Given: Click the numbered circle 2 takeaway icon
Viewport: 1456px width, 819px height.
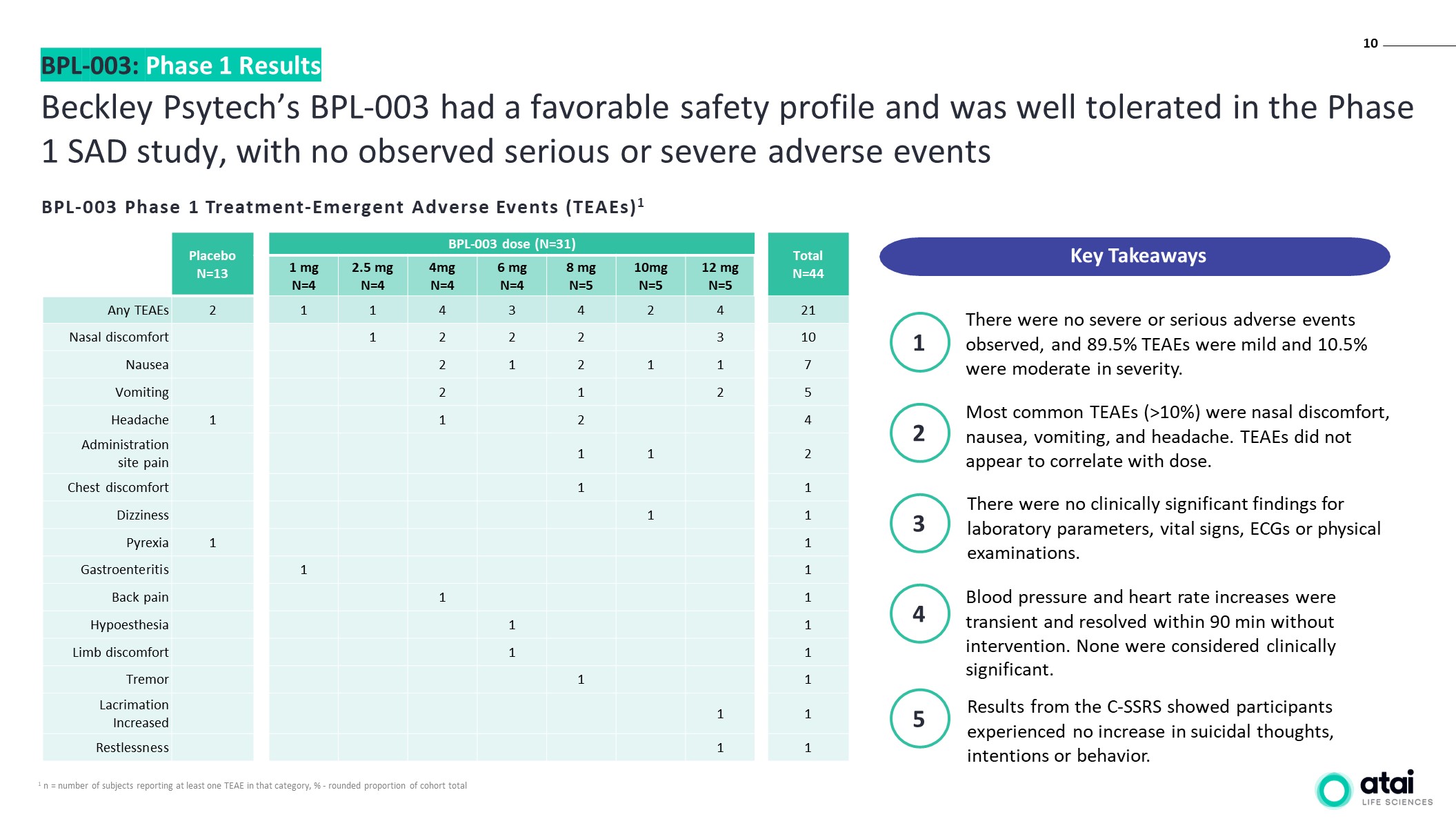Looking at the screenshot, I should 919,433.
